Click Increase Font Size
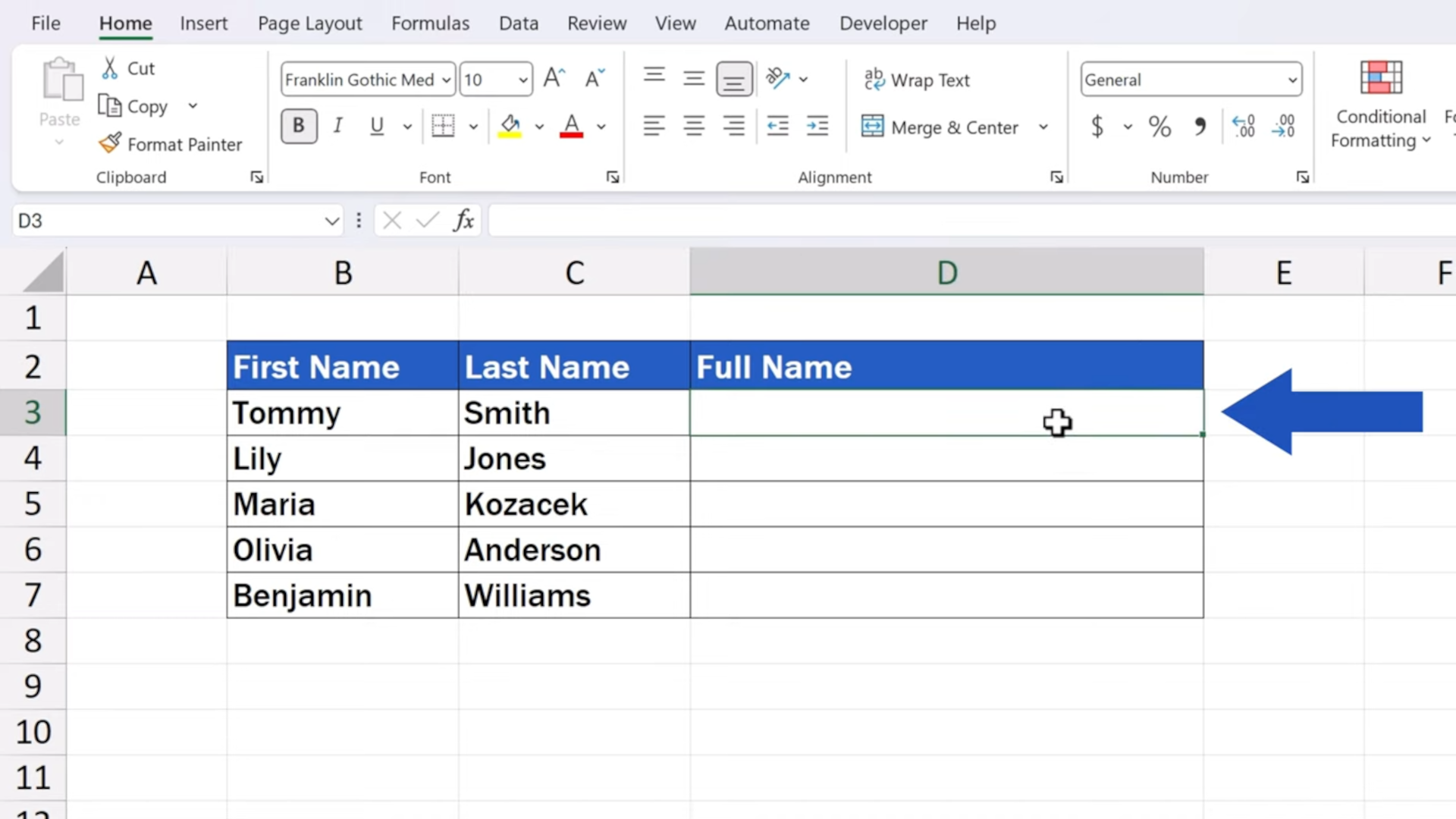This screenshot has width=1456, height=819. [x=554, y=77]
